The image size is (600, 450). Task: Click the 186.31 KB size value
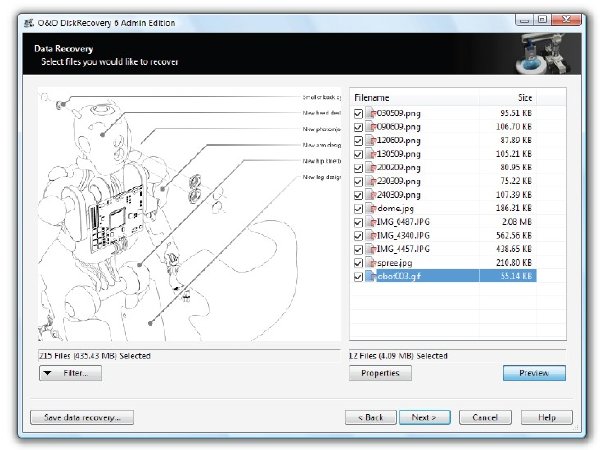tap(514, 208)
